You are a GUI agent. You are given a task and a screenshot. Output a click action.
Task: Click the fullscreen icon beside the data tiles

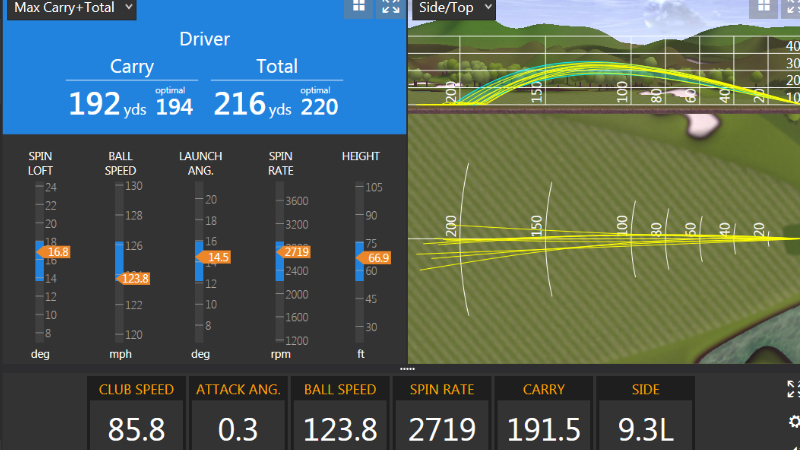coord(793,389)
